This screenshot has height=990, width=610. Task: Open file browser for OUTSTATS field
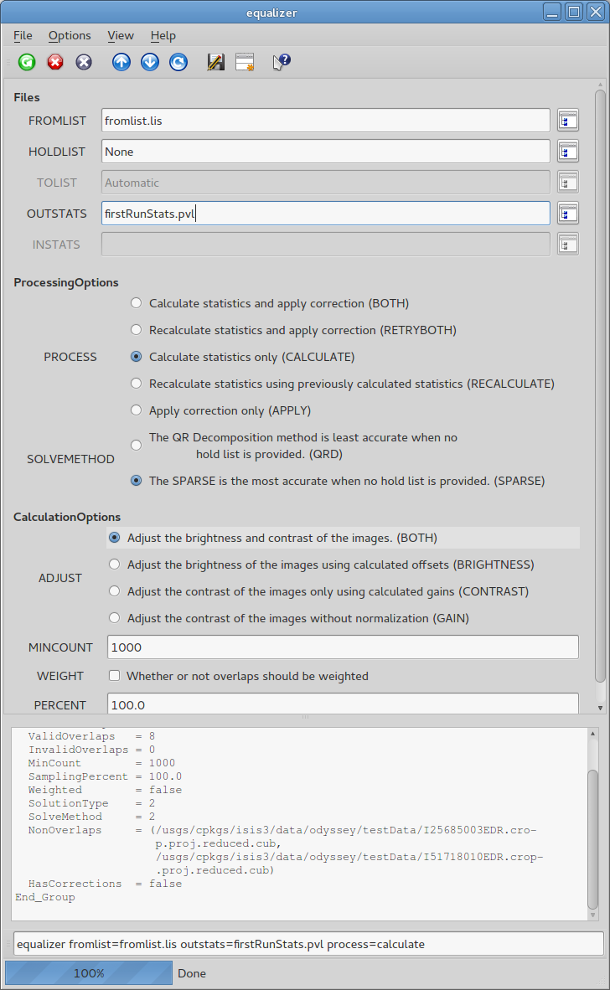coord(568,213)
